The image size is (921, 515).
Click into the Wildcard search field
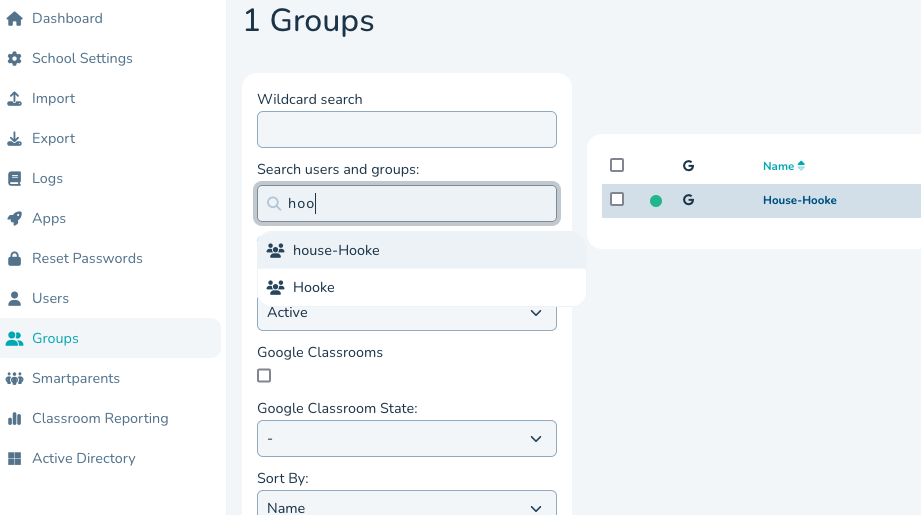tap(406, 130)
